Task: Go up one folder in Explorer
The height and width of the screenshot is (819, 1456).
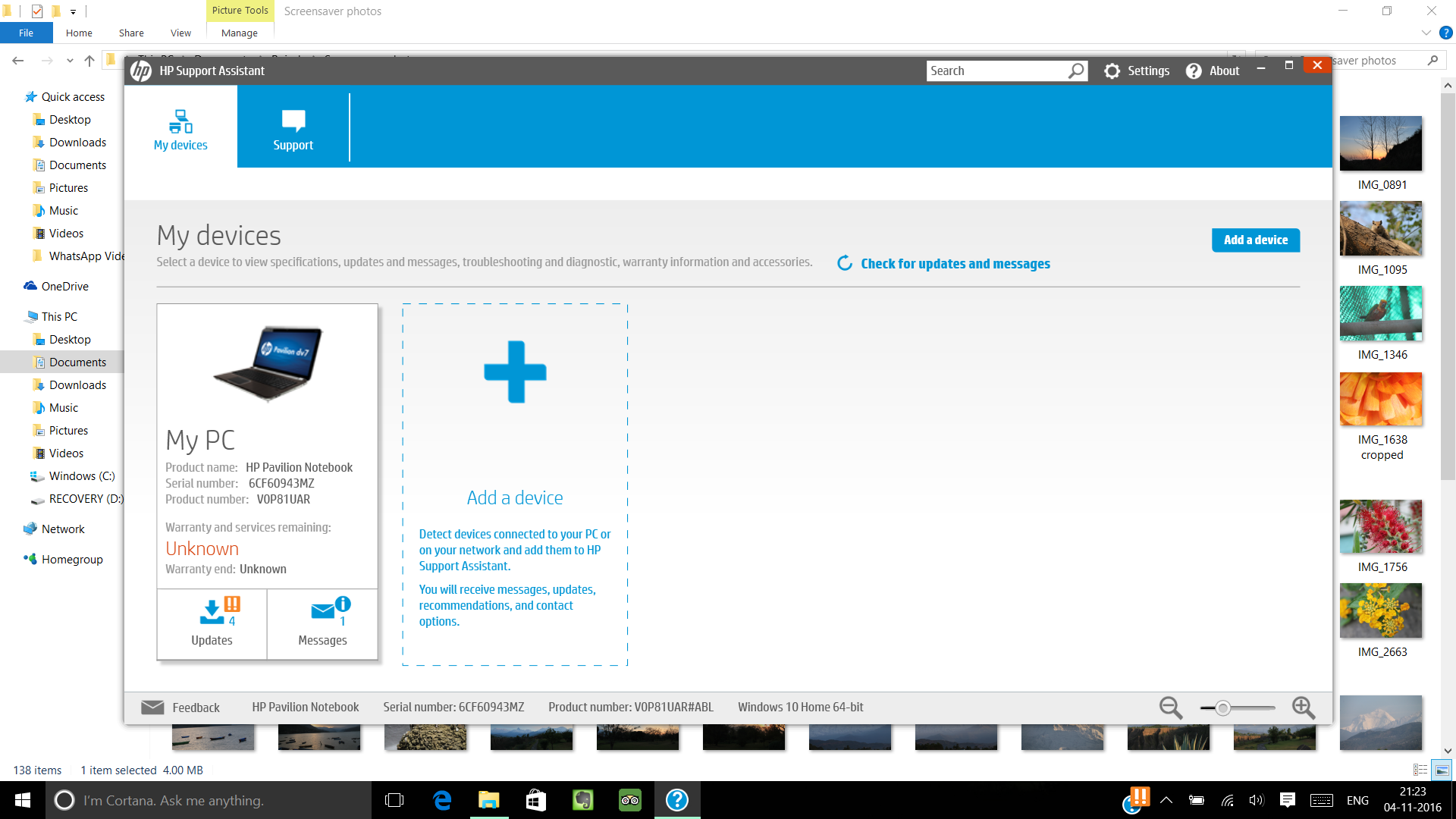Action: pos(89,61)
